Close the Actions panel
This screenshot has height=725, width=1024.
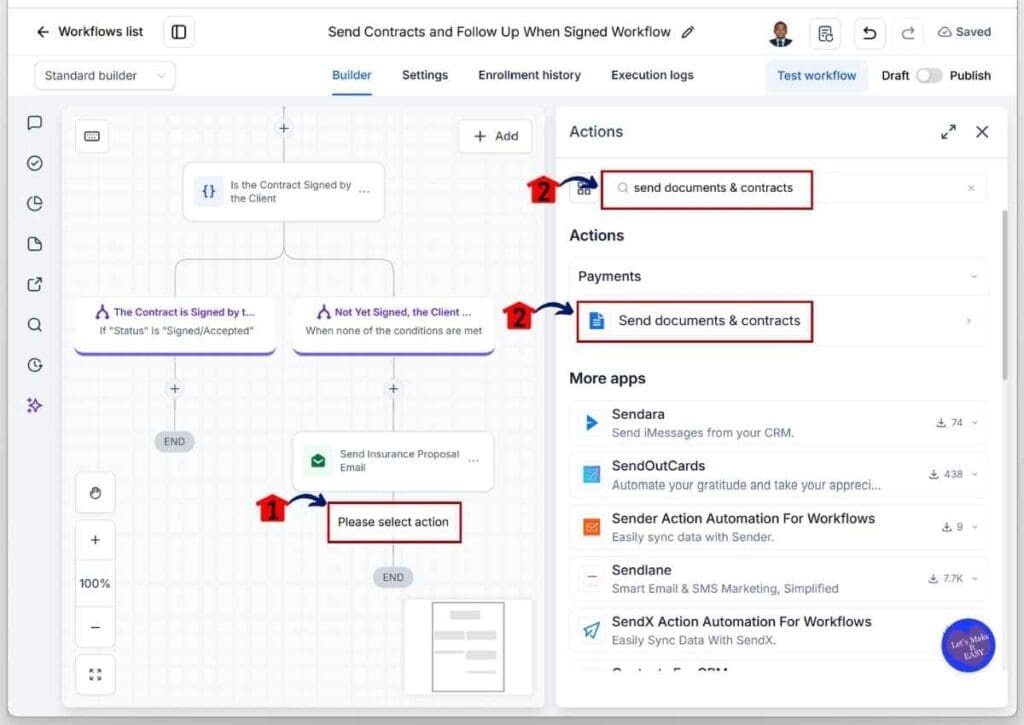pyautogui.click(x=982, y=132)
